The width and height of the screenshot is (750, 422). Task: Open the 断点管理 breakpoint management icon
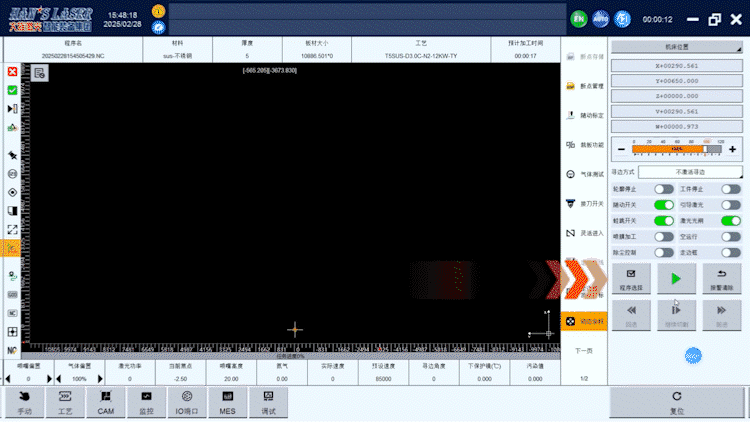point(570,86)
